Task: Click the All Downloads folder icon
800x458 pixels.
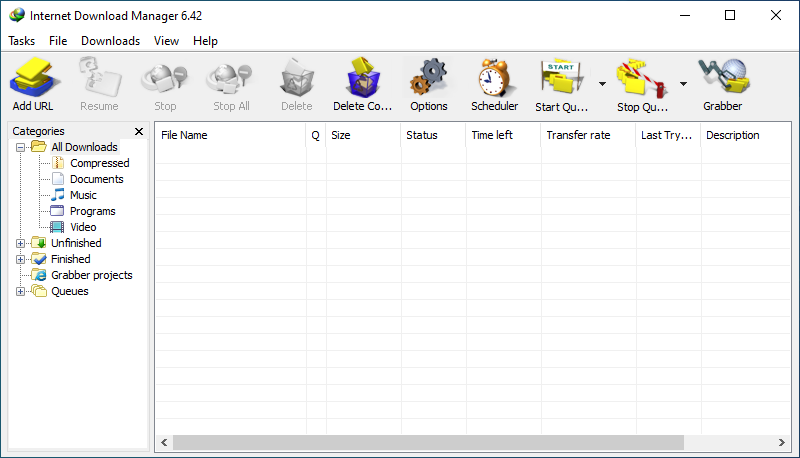Action: [39, 147]
